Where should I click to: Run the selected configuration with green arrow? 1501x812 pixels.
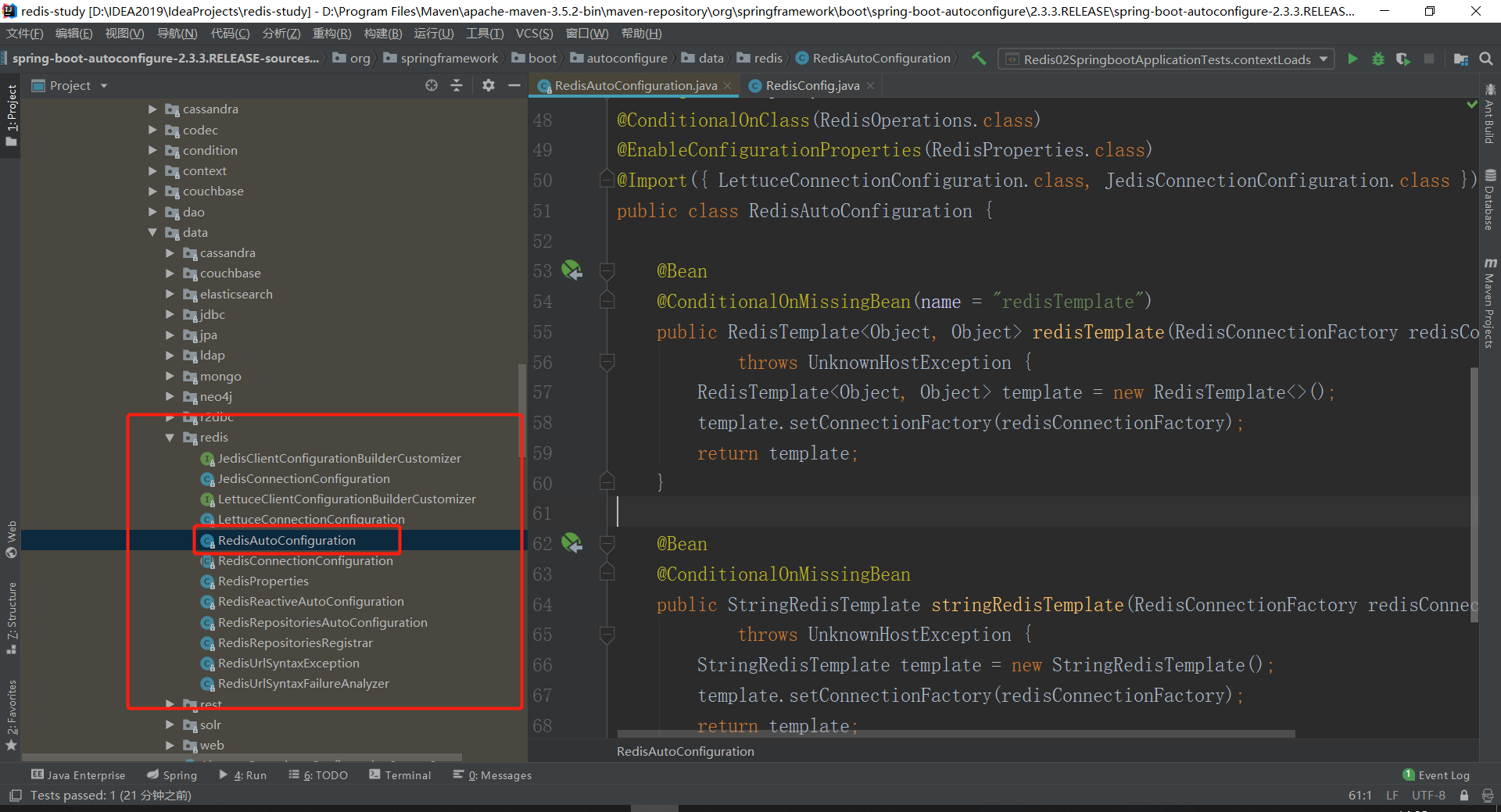[1352, 59]
